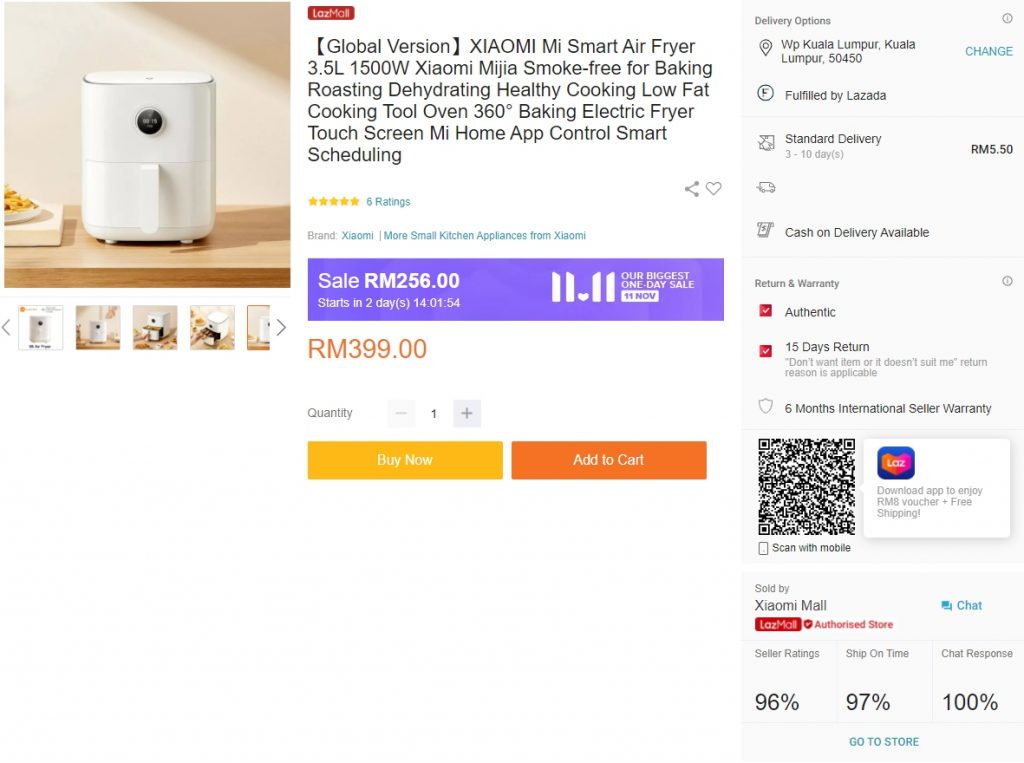Screen dimensions: 1024x763
Task: Click the Return & Warranty info icon
Action: pyautogui.click(x=1007, y=282)
